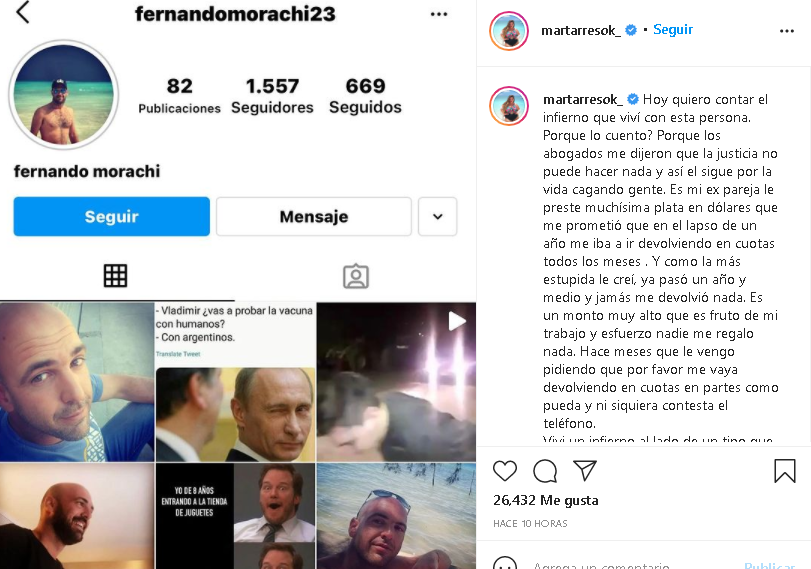811x569 pixels.
Task: Open post options three-dot menu
Action: [x=787, y=31]
